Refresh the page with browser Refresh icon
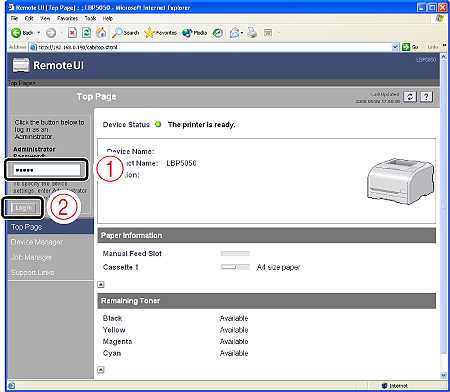Image resolution: width=450 pixels, height=392 pixels. [86, 33]
